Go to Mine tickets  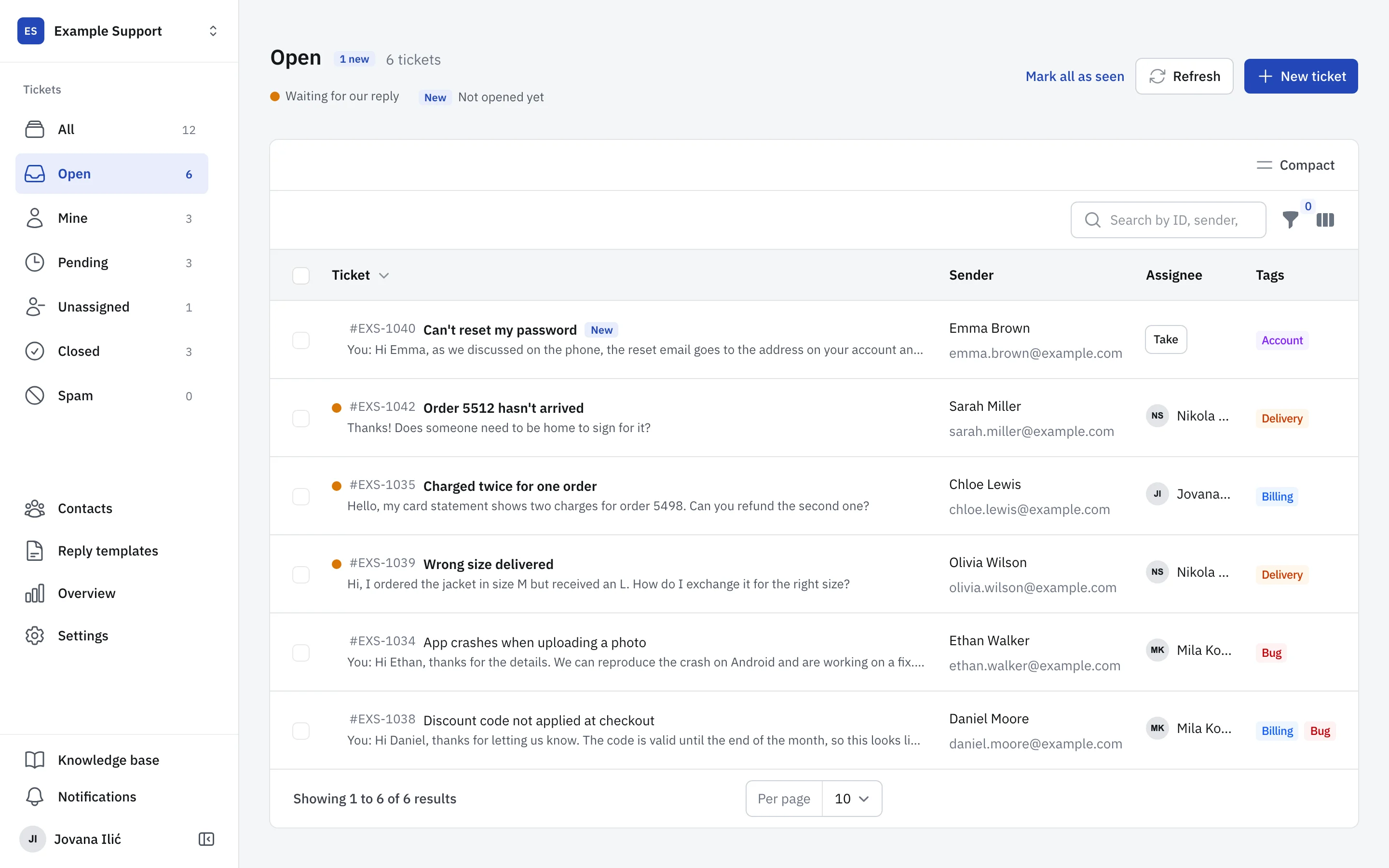pos(112,218)
